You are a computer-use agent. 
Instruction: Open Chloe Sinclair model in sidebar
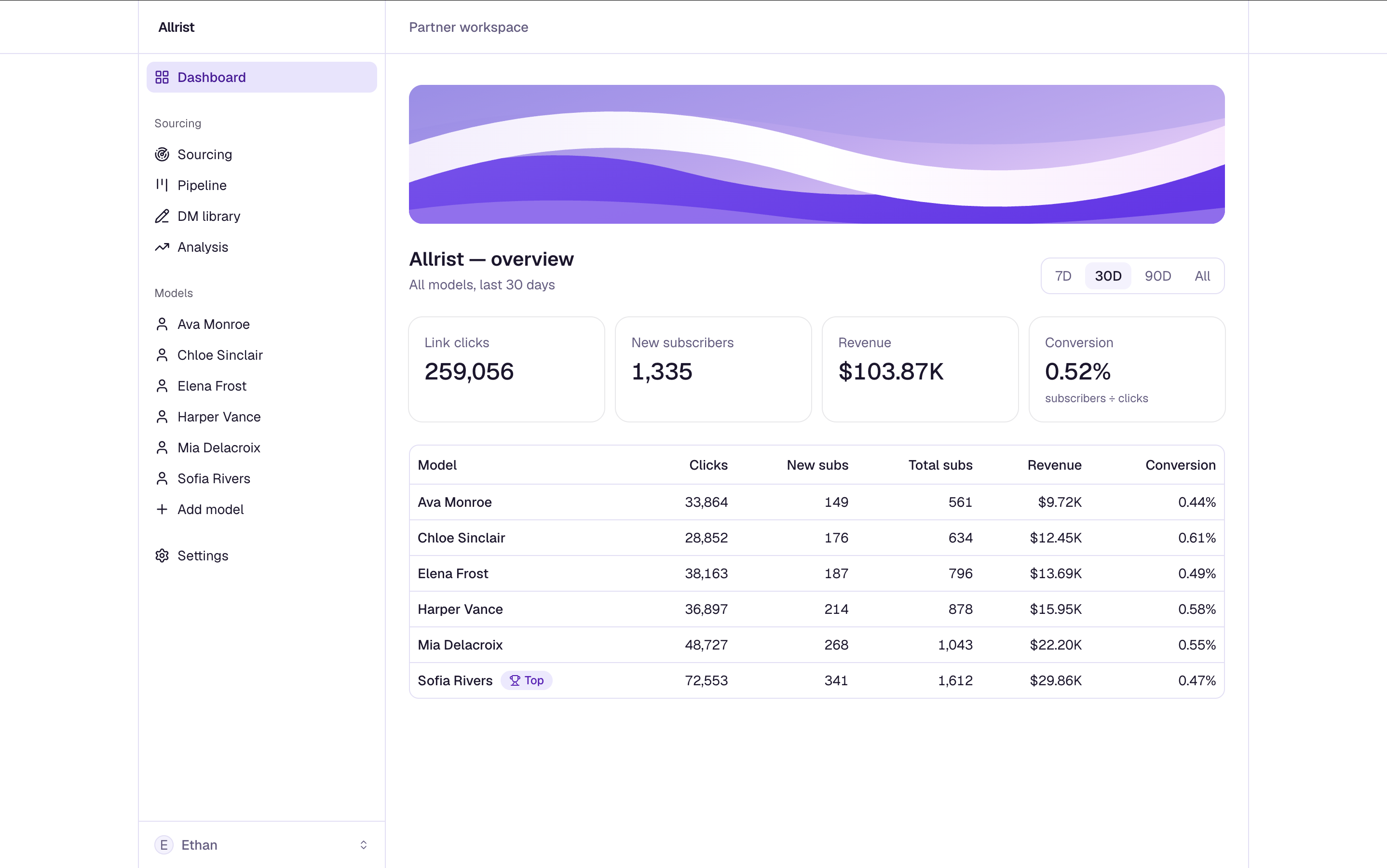(x=262, y=355)
